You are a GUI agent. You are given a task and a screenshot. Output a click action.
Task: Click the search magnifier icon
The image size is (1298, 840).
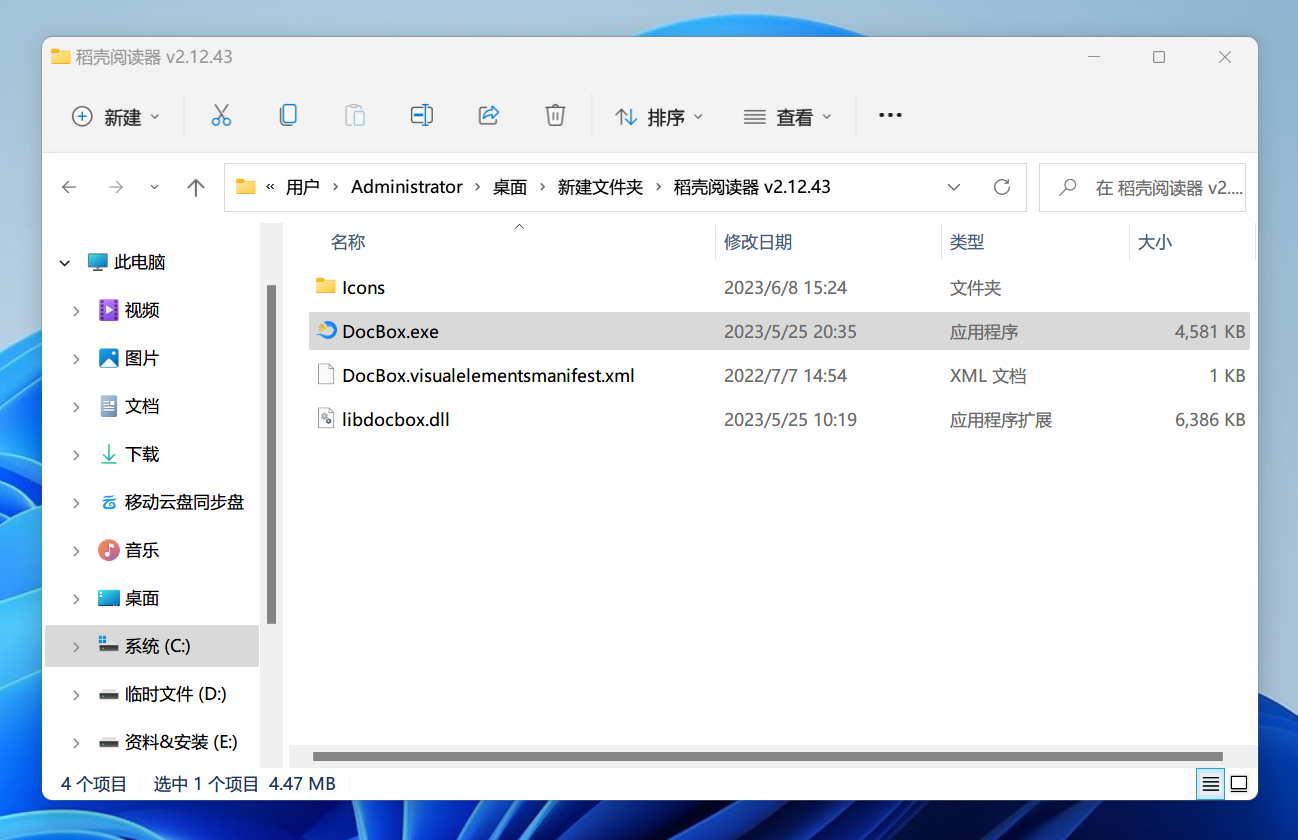click(1068, 187)
